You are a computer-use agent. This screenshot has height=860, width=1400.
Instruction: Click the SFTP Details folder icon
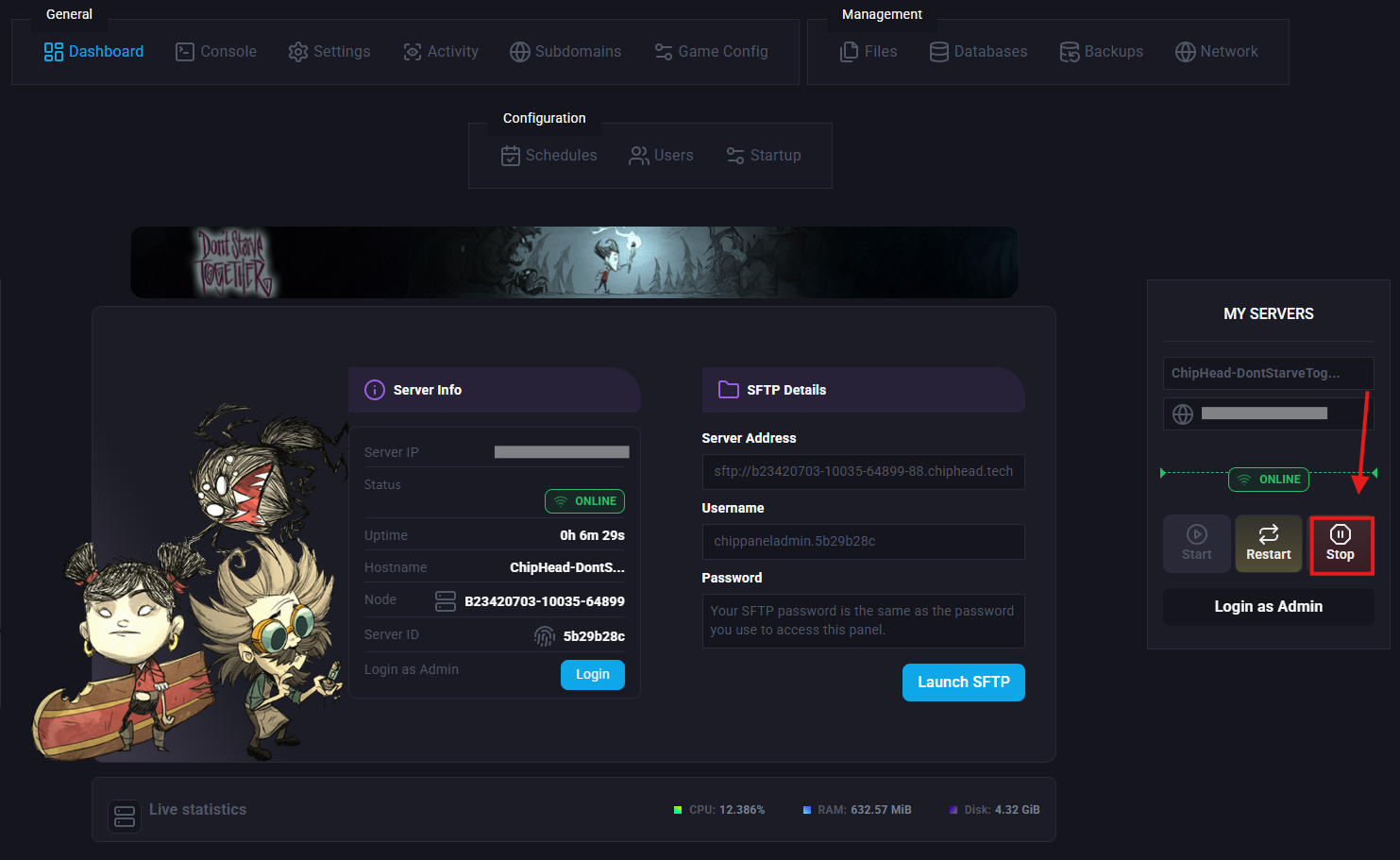tap(729, 390)
